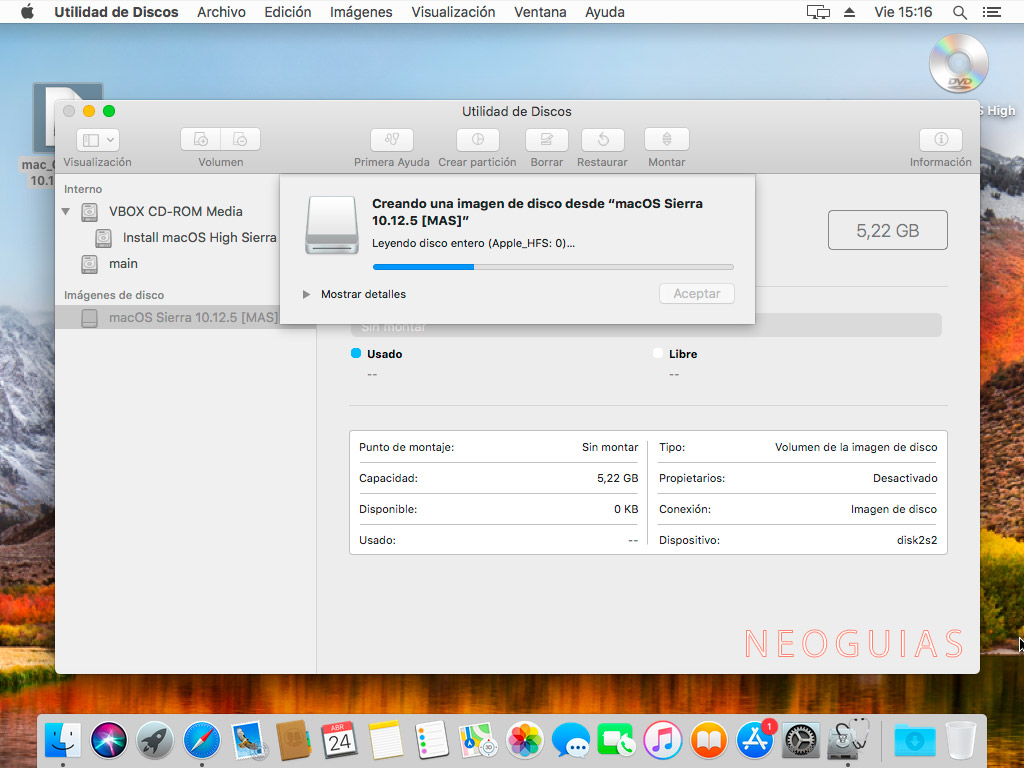Open the Trash in the Dock
Viewport: 1024px width, 768px height.
(x=961, y=741)
